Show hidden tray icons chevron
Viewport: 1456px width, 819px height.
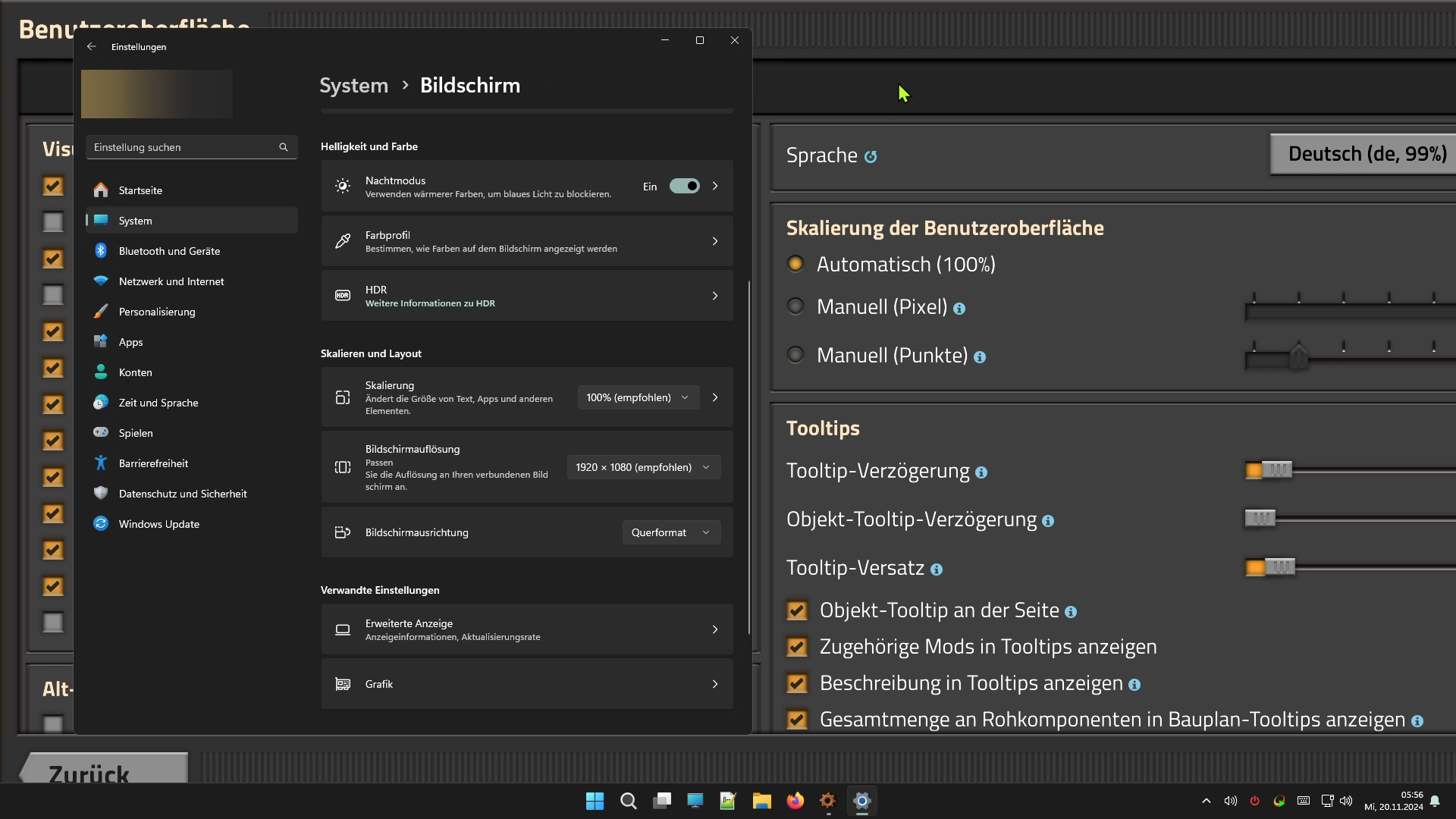pos(1207,802)
